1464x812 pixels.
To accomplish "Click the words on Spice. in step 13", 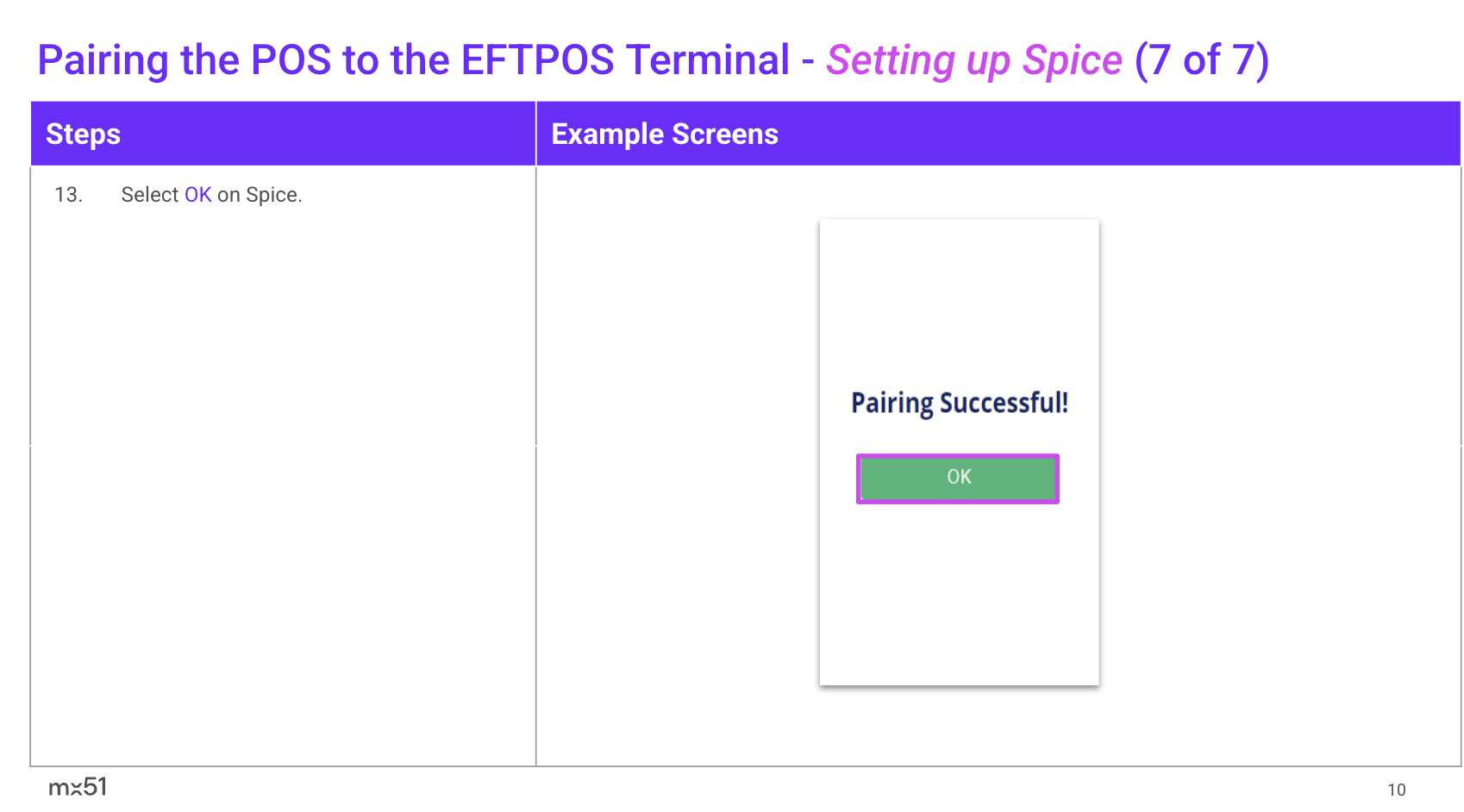I will 260,195.
